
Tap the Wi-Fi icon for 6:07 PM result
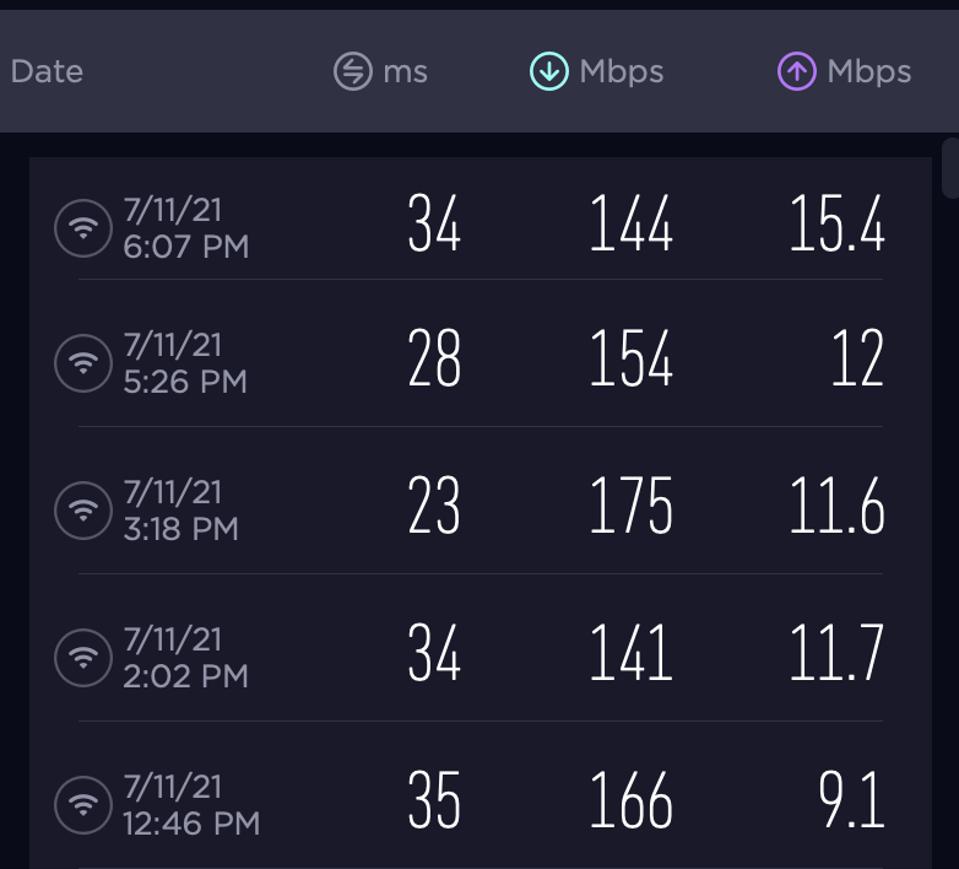83,228
